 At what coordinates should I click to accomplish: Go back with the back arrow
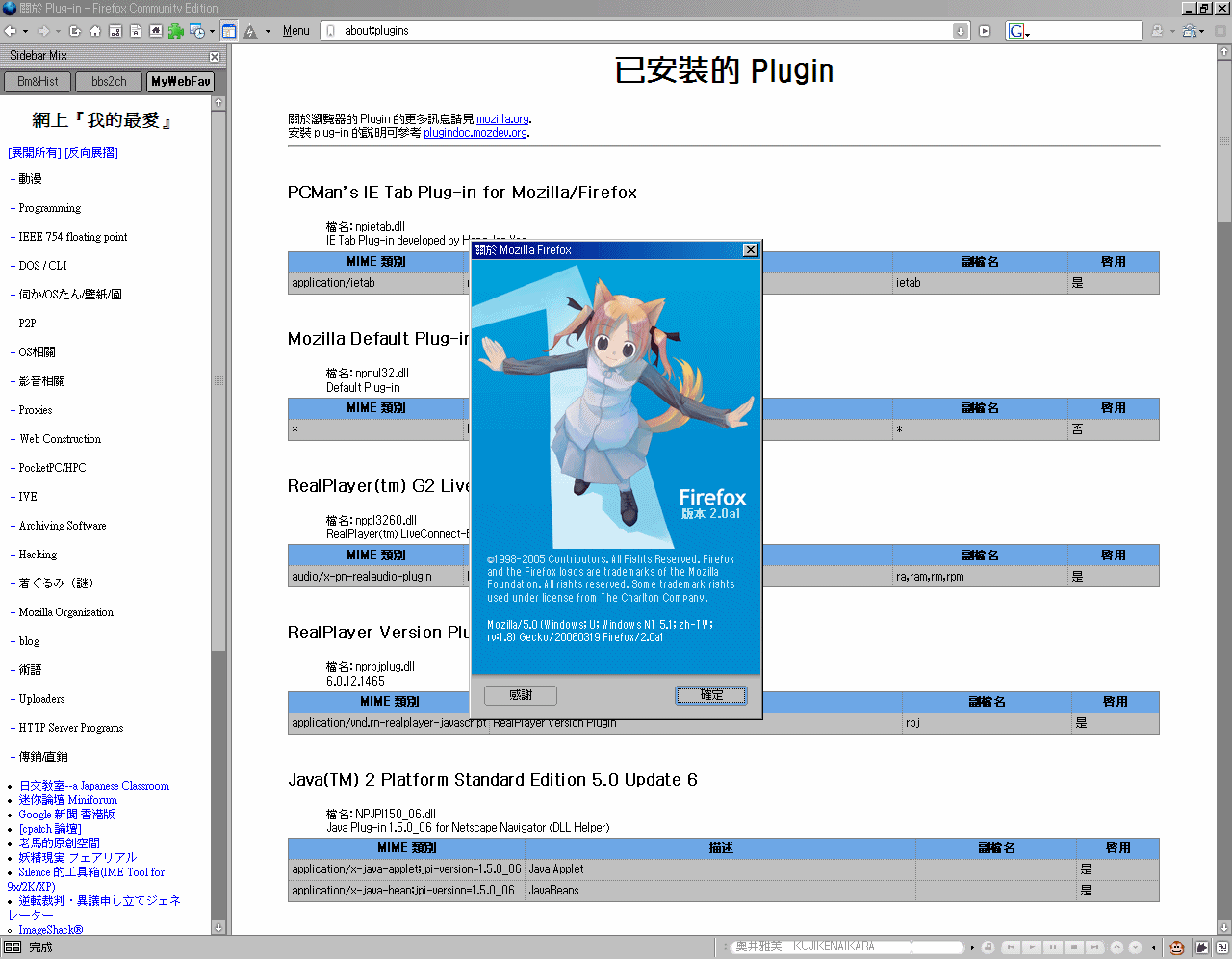tap(11, 31)
